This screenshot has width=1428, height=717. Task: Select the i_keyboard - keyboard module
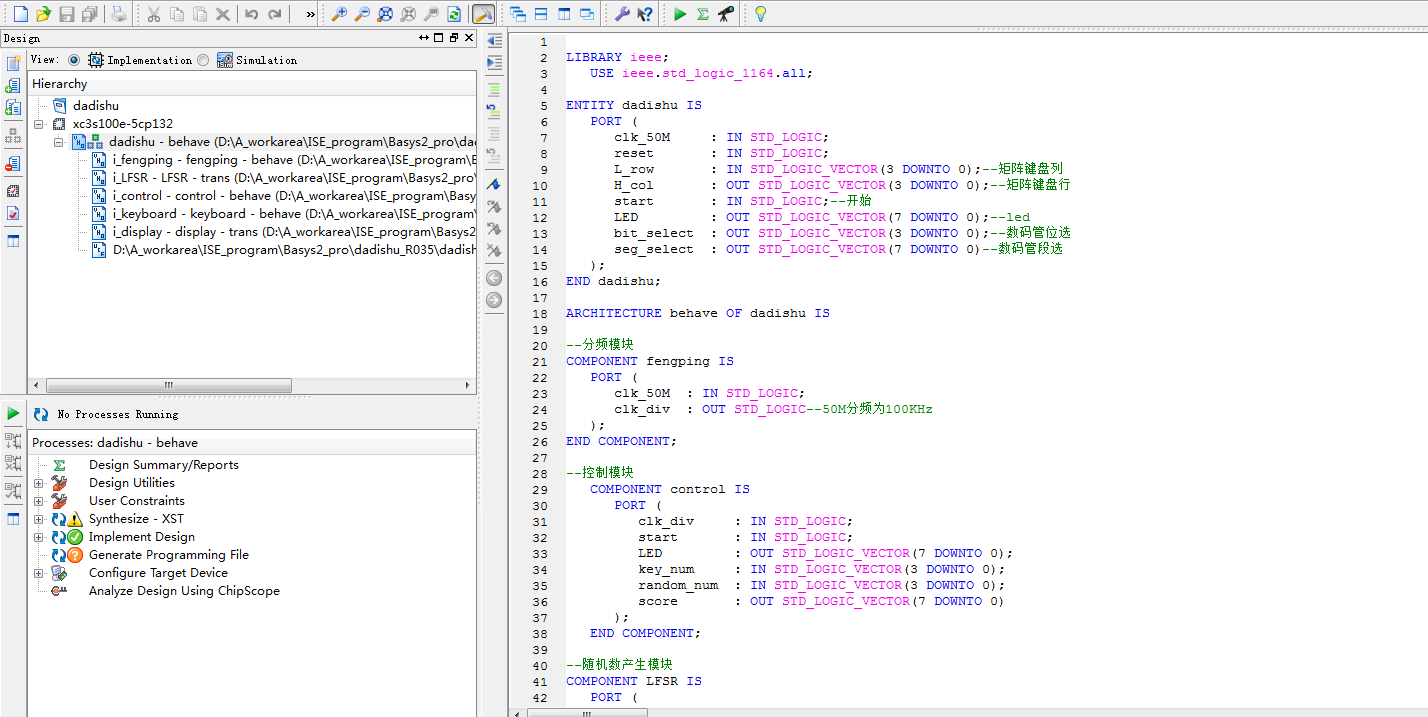point(283,214)
